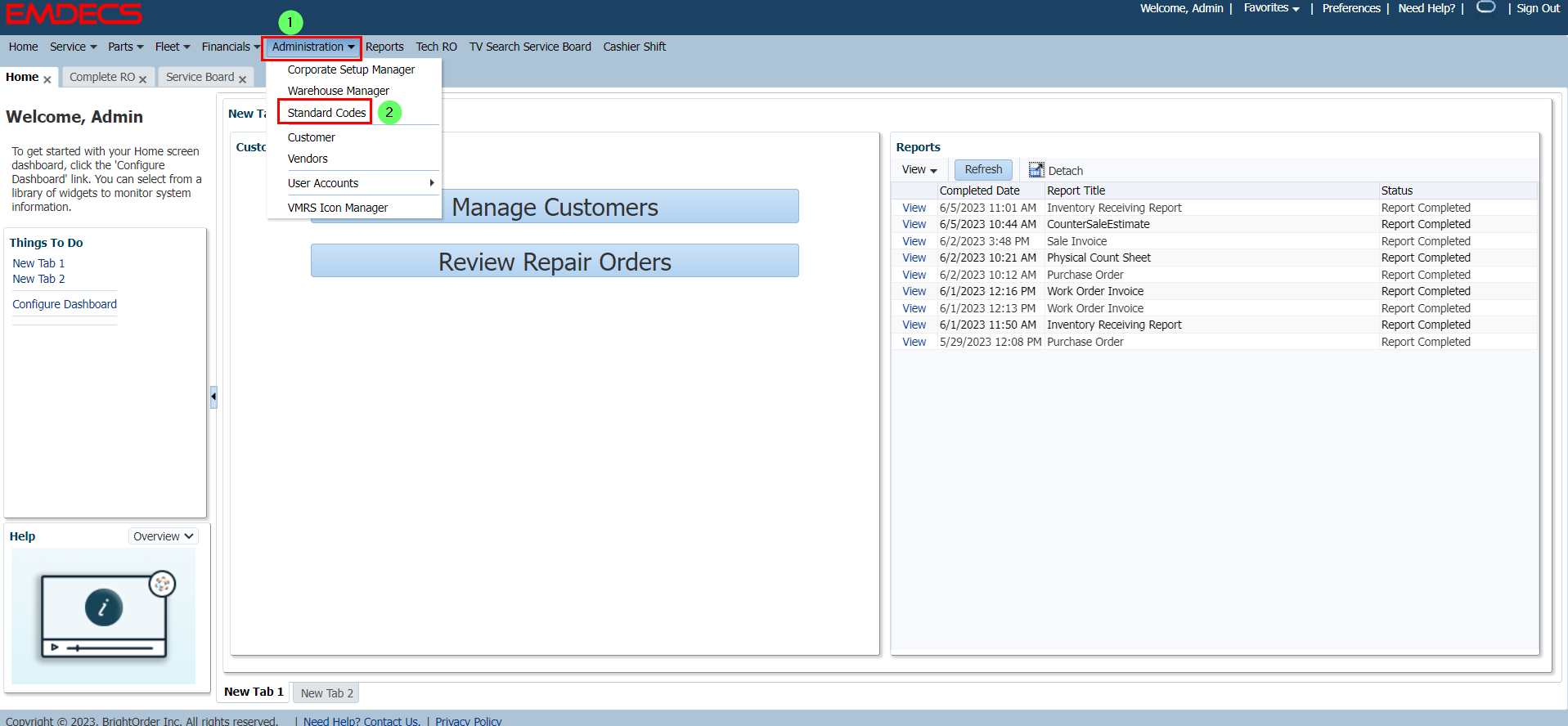View the 12:16 PM Work Order Invoice
This screenshot has height=726, width=1568.
click(x=914, y=291)
